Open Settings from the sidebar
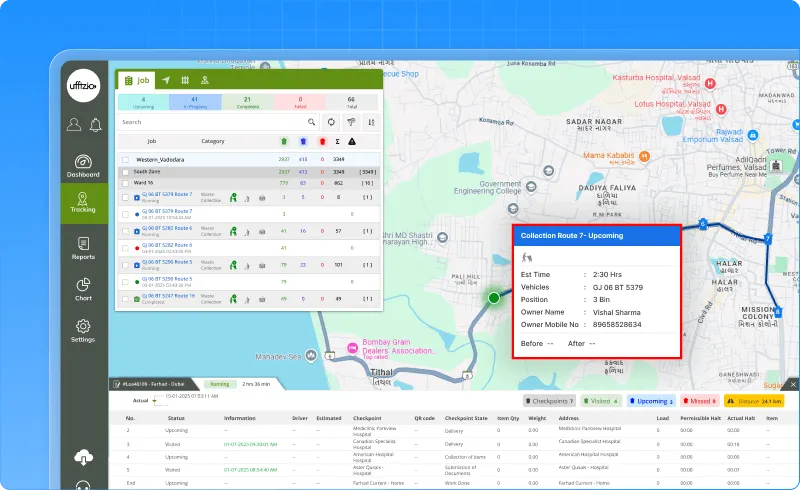The width and height of the screenshot is (800, 490). 84,331
